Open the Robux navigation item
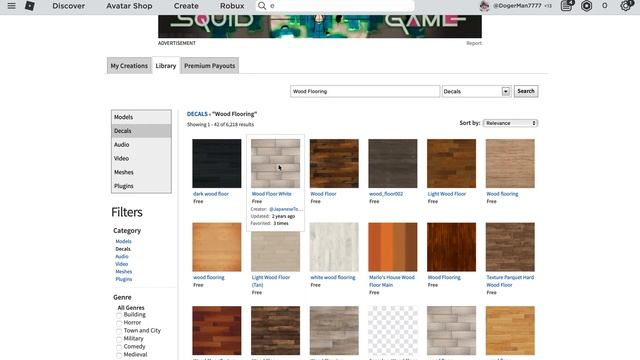 tap(232, 6)
